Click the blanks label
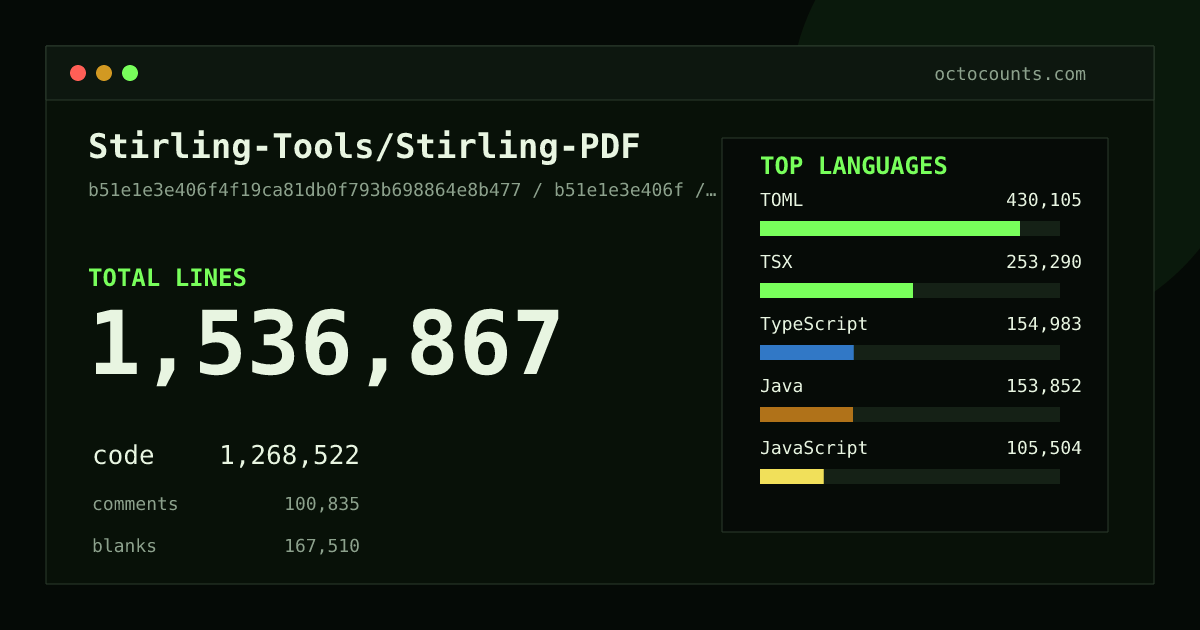This screenshot has height=630, width=1200. (x=124, y=546)
